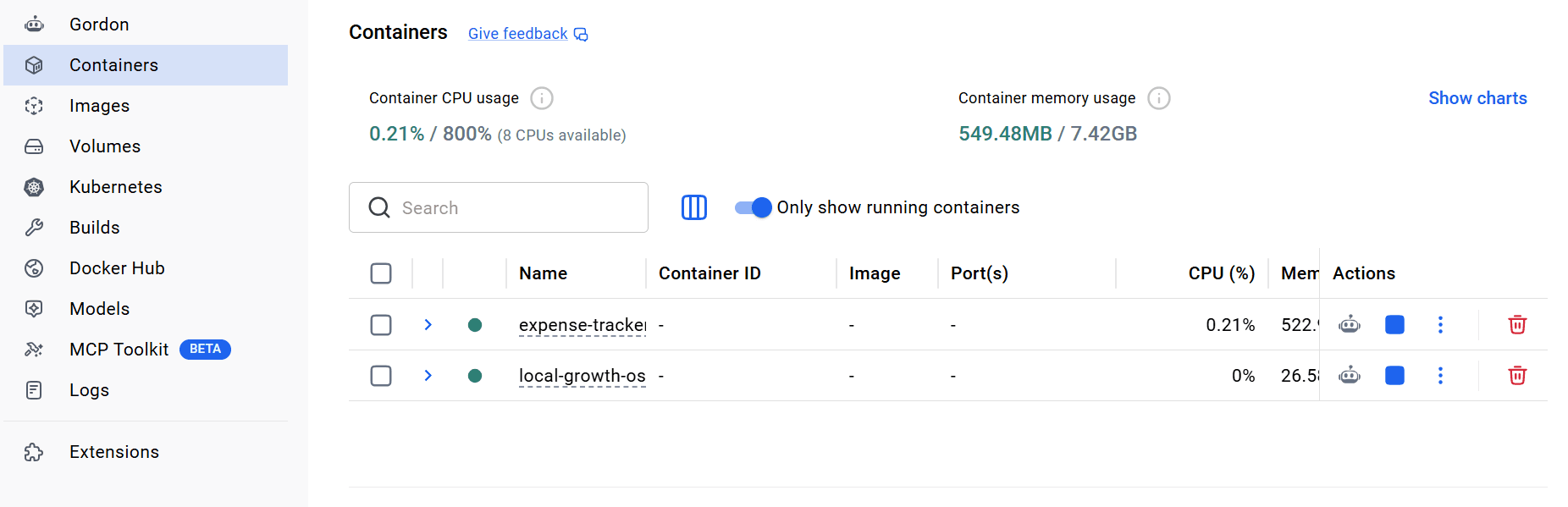The image size is (1568, 507).
Task: Click the search magnifier icon
Action: pyautogui.click(x=379, y=207)
